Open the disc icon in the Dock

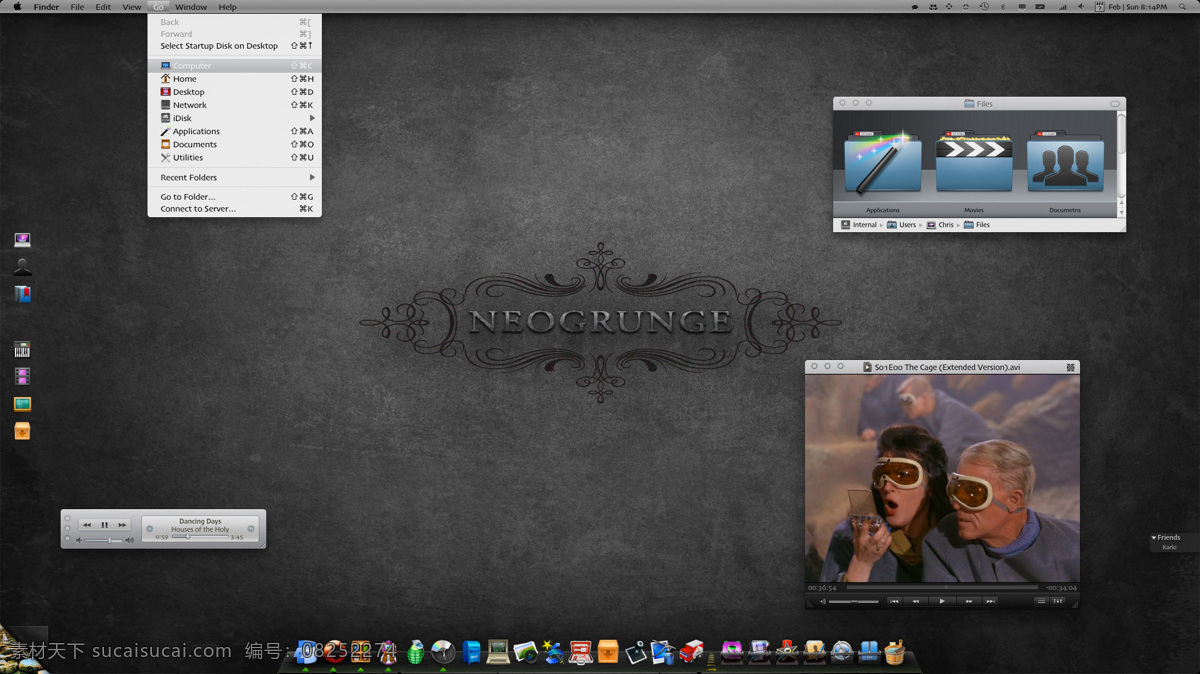(x=443, y=652)
